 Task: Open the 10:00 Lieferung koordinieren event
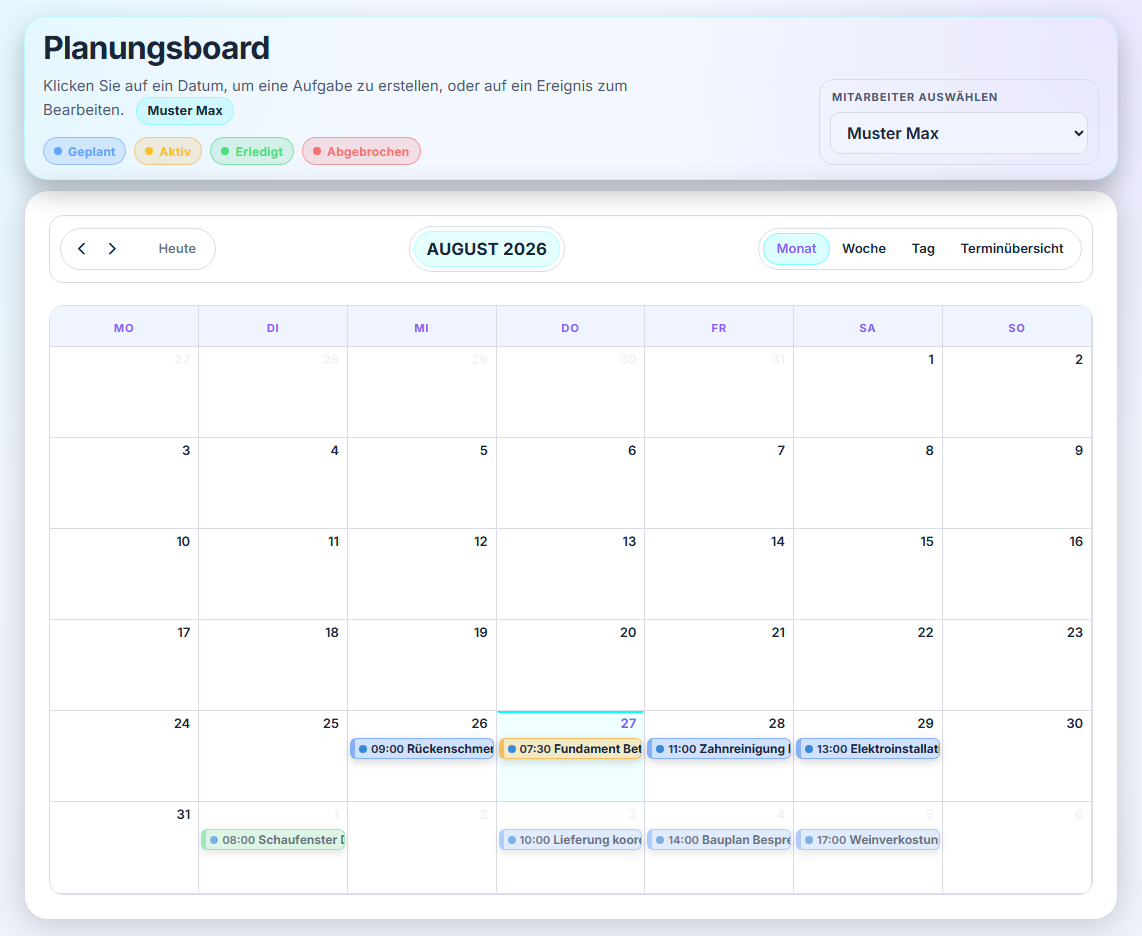pos(570,840)
